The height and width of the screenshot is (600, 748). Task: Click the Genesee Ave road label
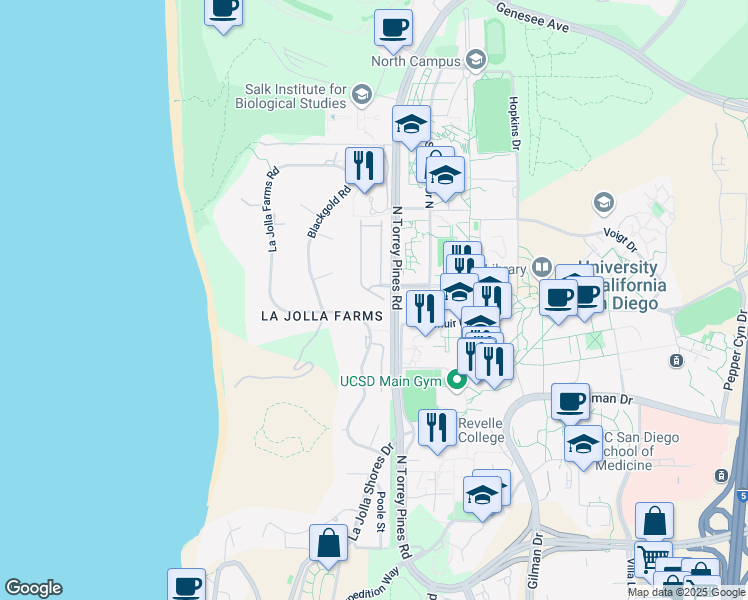532,18
